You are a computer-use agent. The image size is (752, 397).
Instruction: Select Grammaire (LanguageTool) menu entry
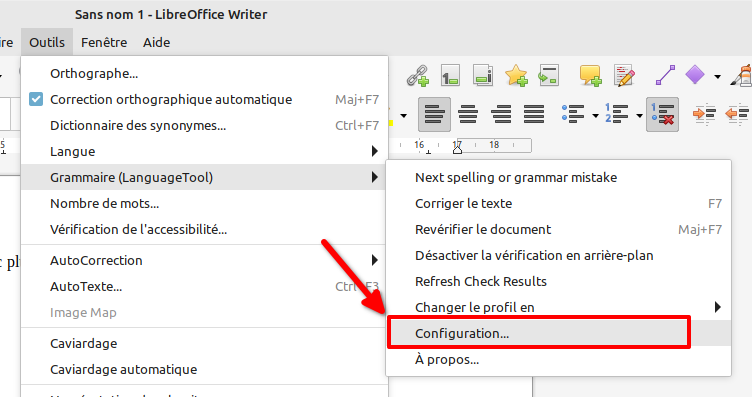click(x=204, y=177)
